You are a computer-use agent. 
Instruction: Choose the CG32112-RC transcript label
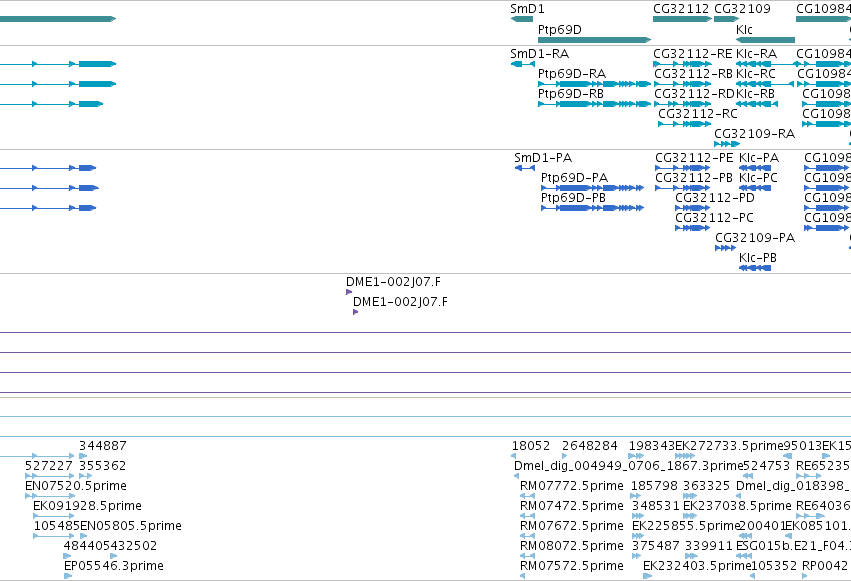698,113
